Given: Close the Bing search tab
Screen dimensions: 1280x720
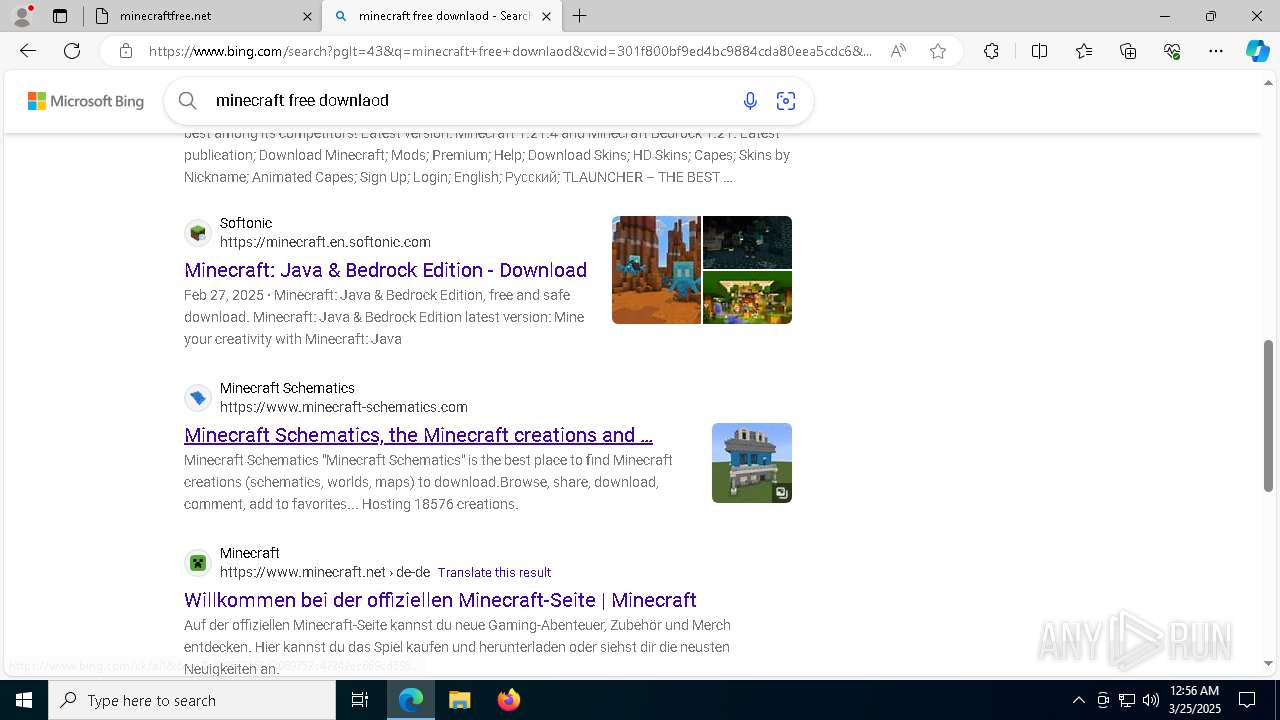Looking at the screenshot, I should point(547,16).
